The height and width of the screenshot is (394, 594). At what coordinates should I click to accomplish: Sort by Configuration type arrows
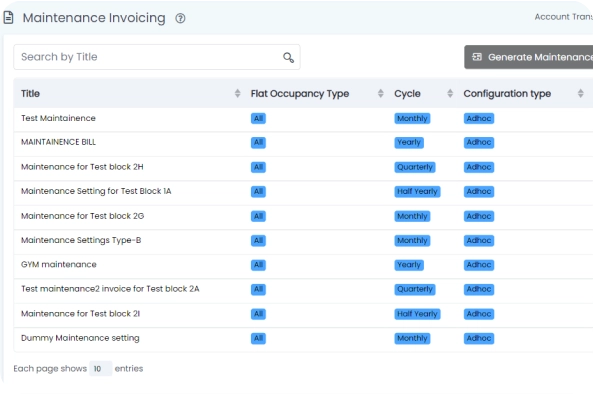click(x=581, y=93)
